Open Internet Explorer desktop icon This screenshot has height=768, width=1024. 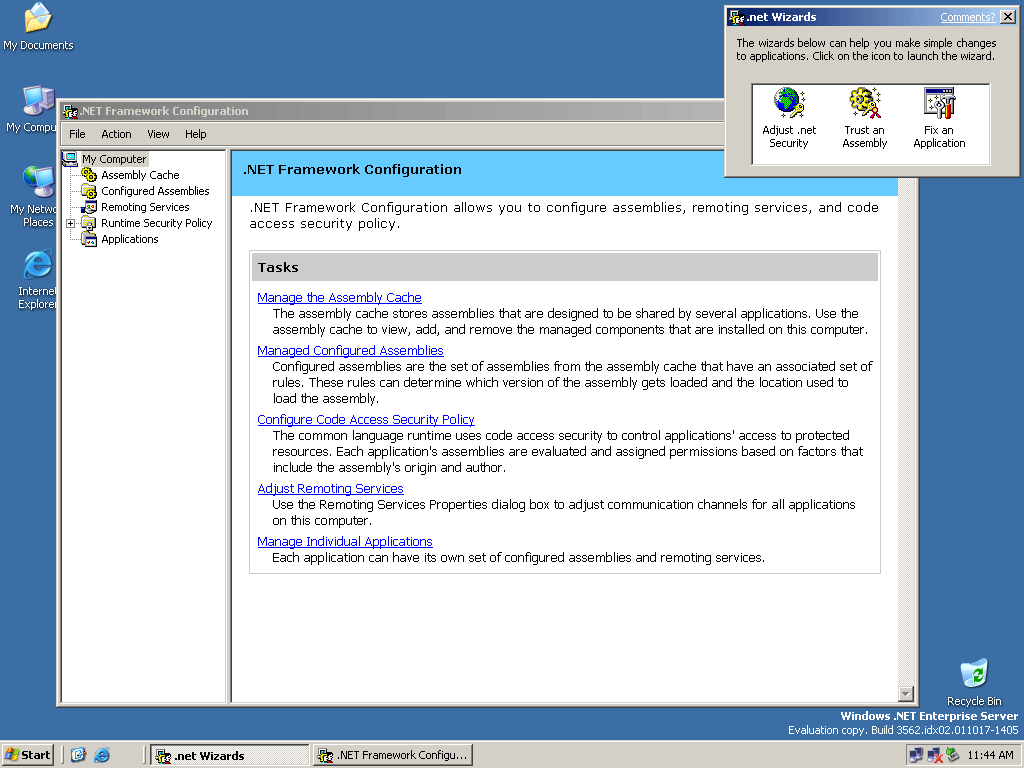coord(38,264)
